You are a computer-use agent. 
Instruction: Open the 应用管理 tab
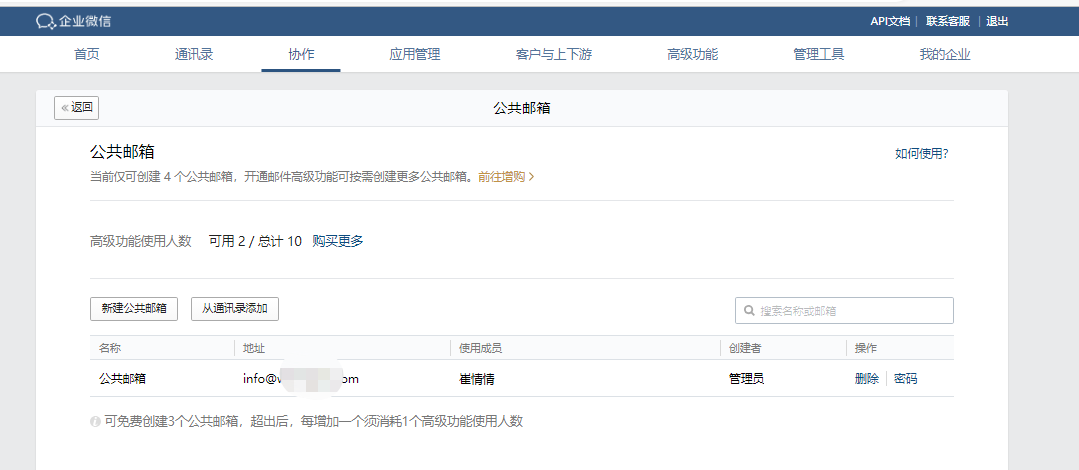[x=414, y=54]
